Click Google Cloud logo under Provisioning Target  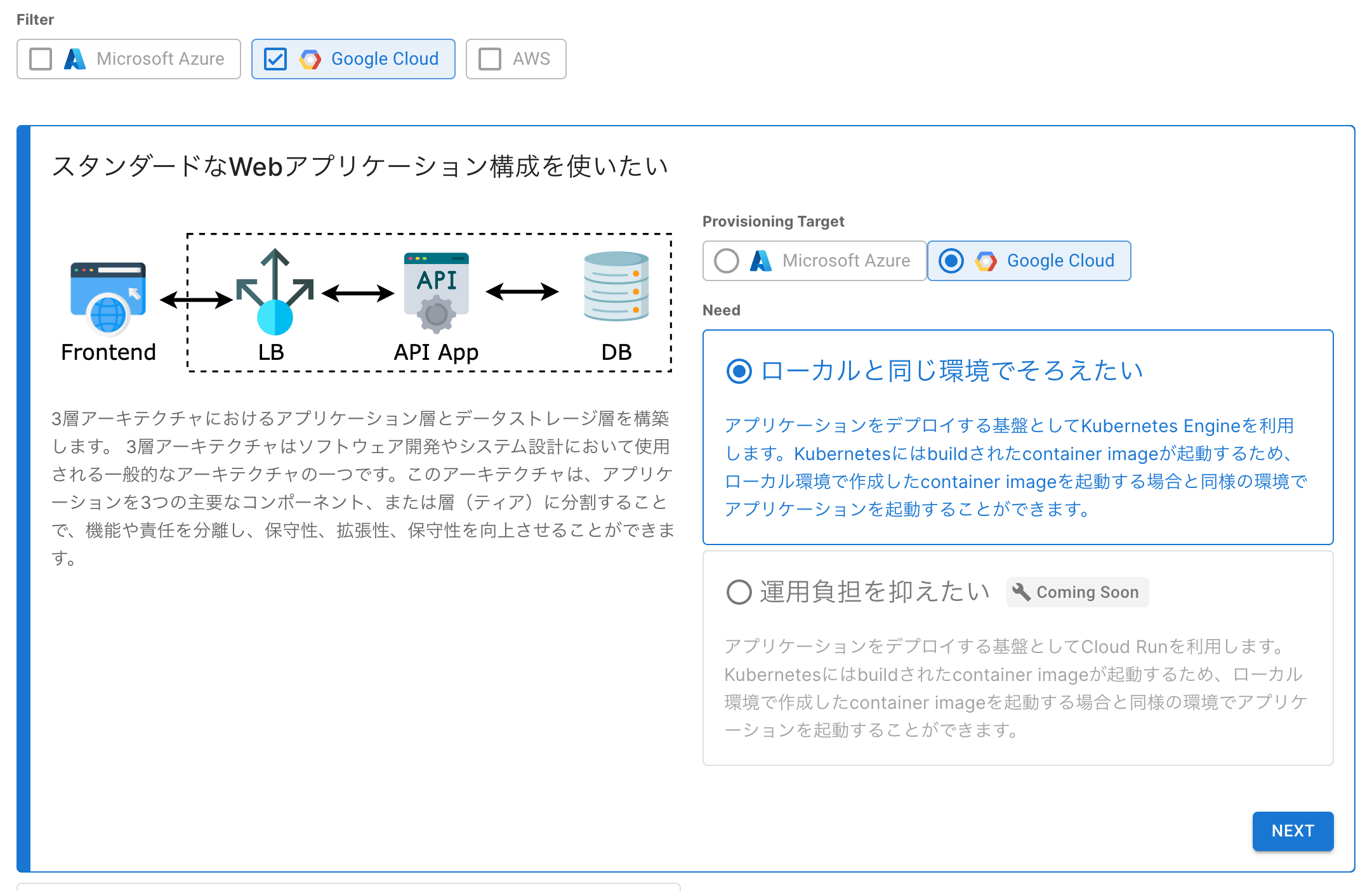click(x=986, y=261)
